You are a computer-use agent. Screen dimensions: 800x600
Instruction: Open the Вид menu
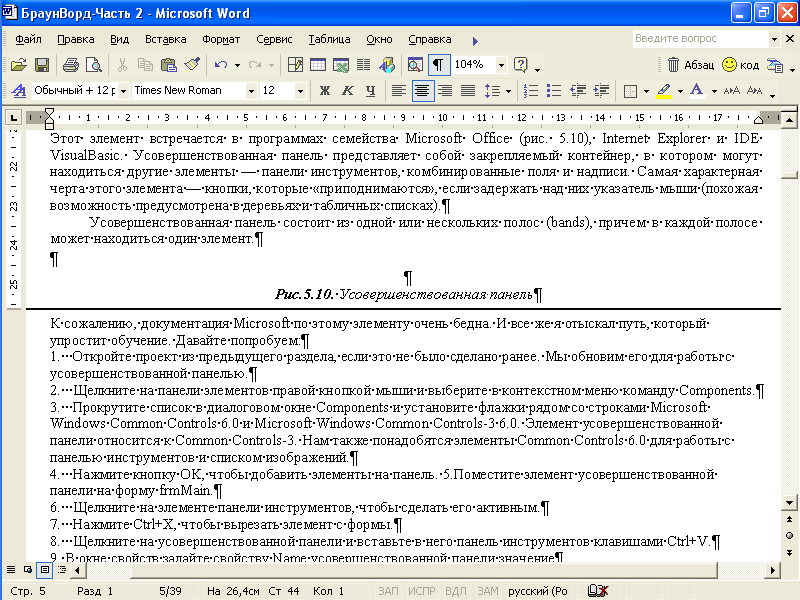[119, 39]
